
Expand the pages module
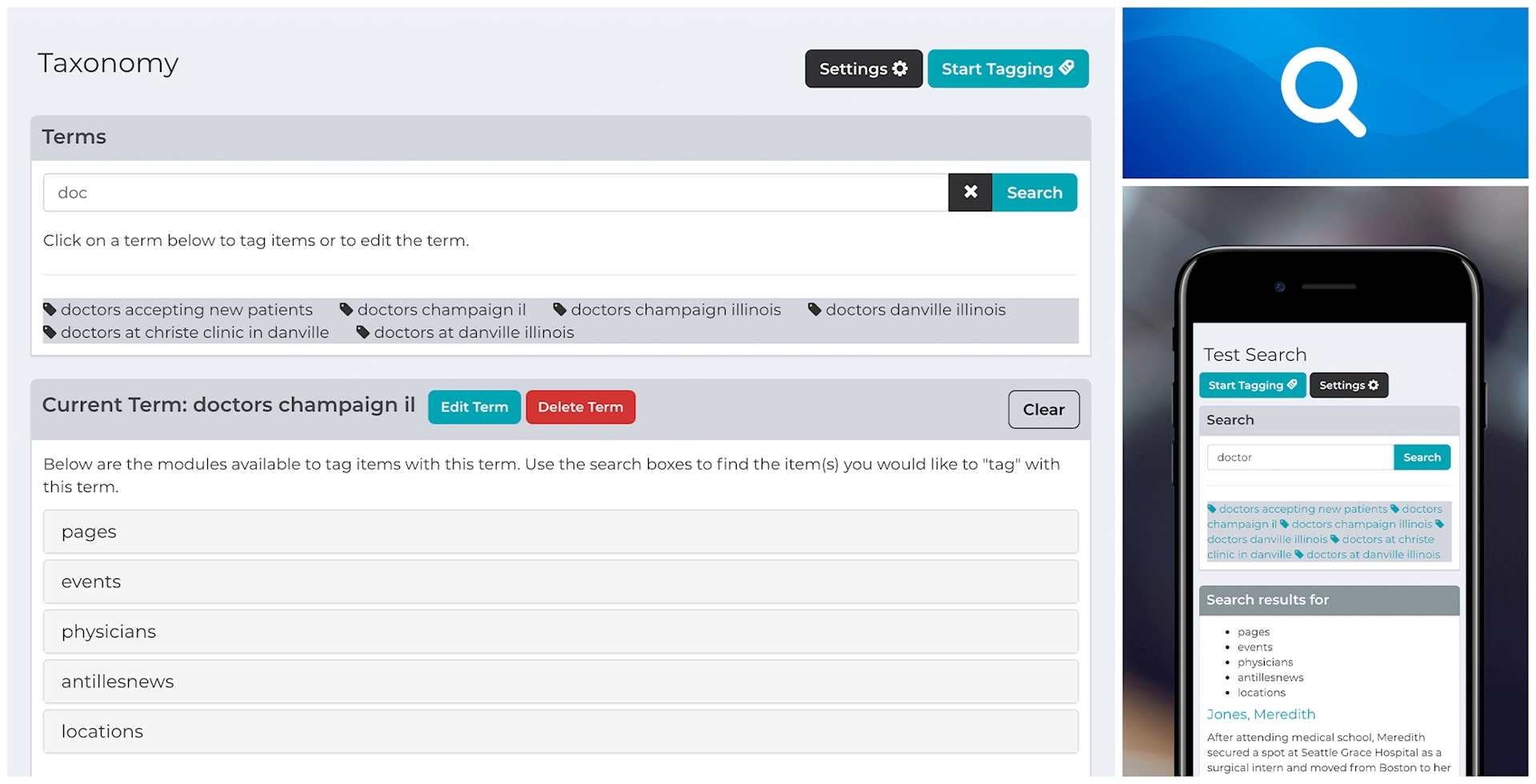point(561,532)
